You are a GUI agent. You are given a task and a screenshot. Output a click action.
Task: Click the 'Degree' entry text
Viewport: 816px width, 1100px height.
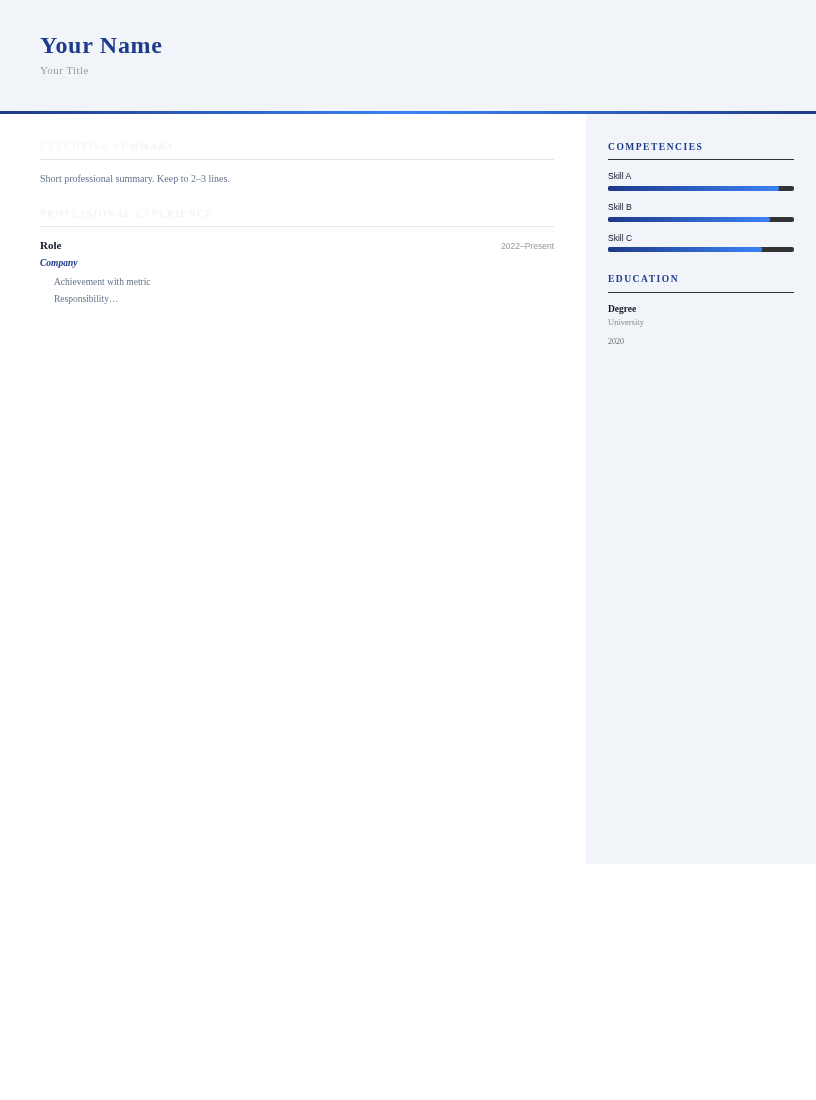[x=622, y=309]
